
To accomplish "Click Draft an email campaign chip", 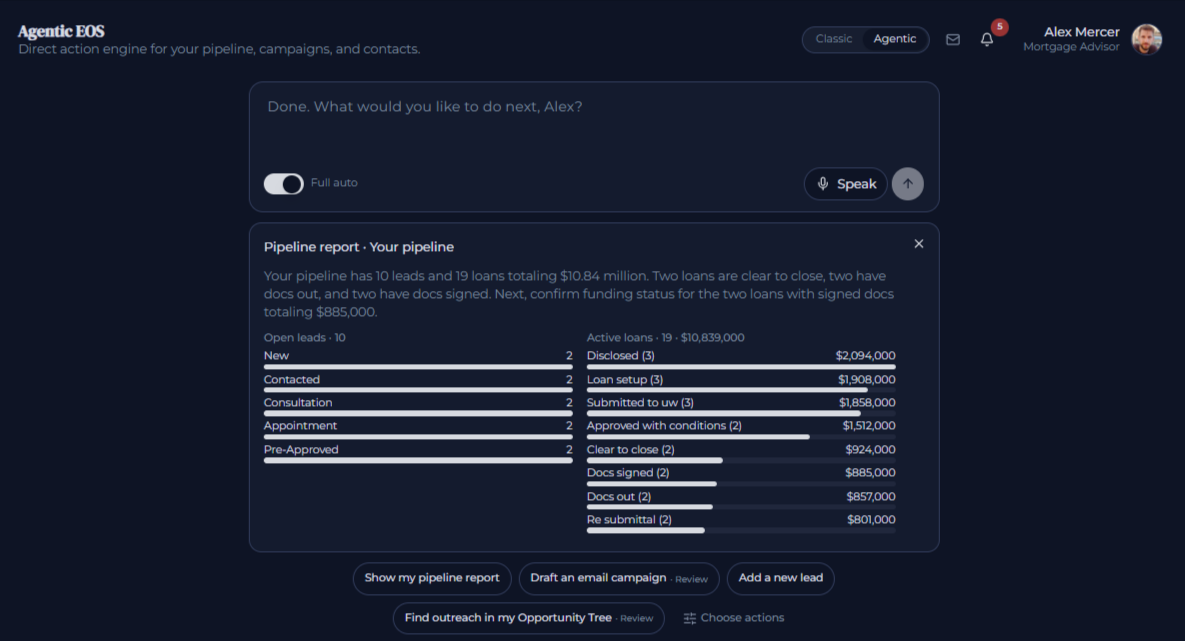I will 619,578.
